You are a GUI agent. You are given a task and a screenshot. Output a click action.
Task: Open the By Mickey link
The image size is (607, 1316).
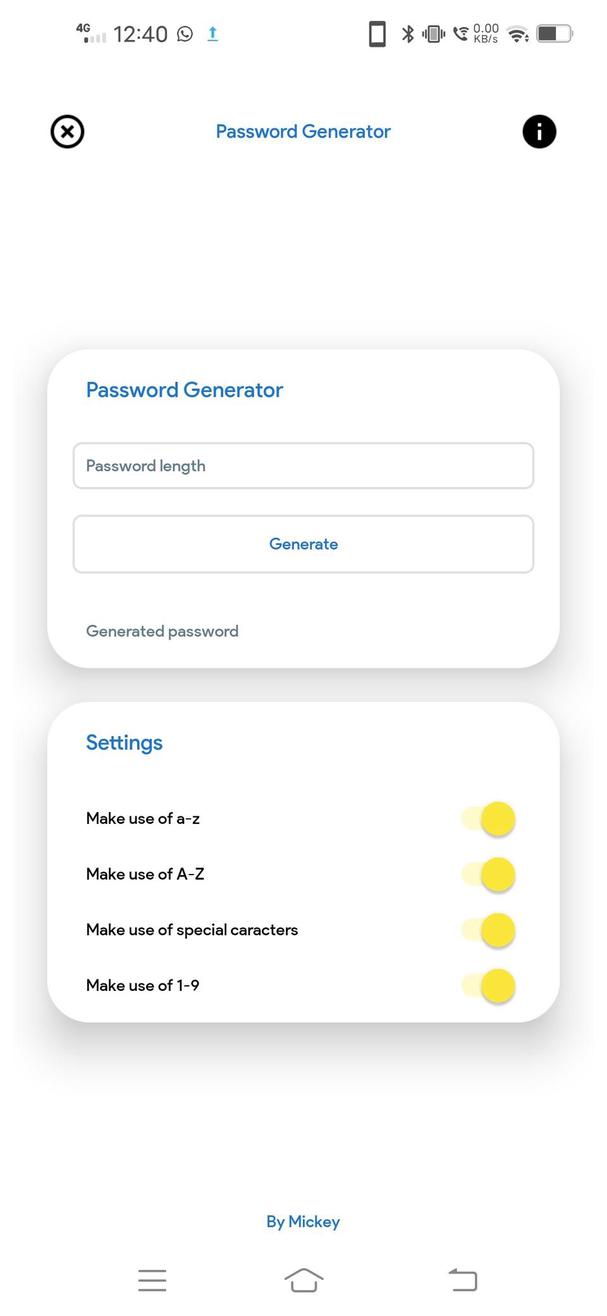303,1221
